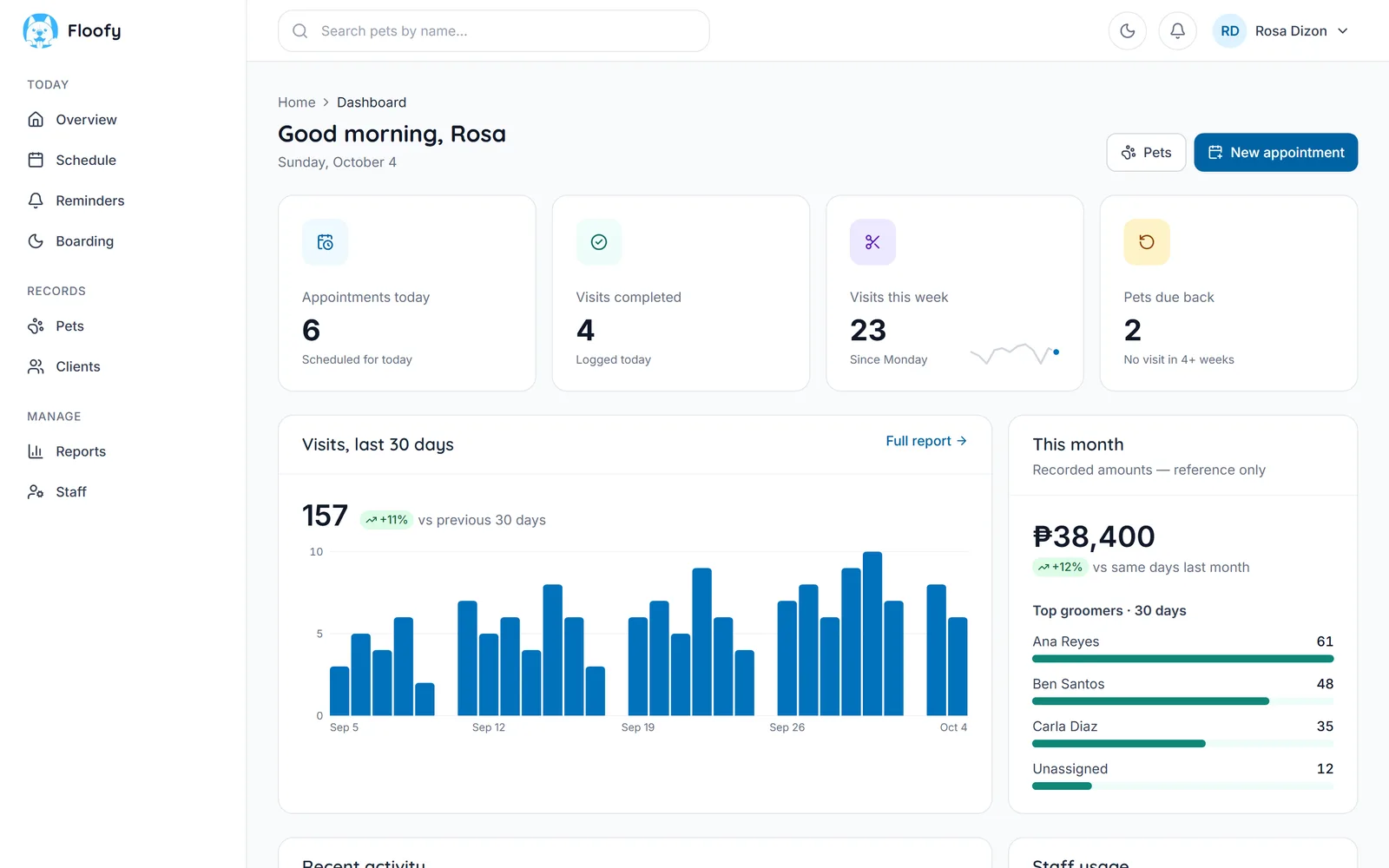1389x868 pixels.
Task: Open Reports in the sidebar
Action: (x=122, y=451)
